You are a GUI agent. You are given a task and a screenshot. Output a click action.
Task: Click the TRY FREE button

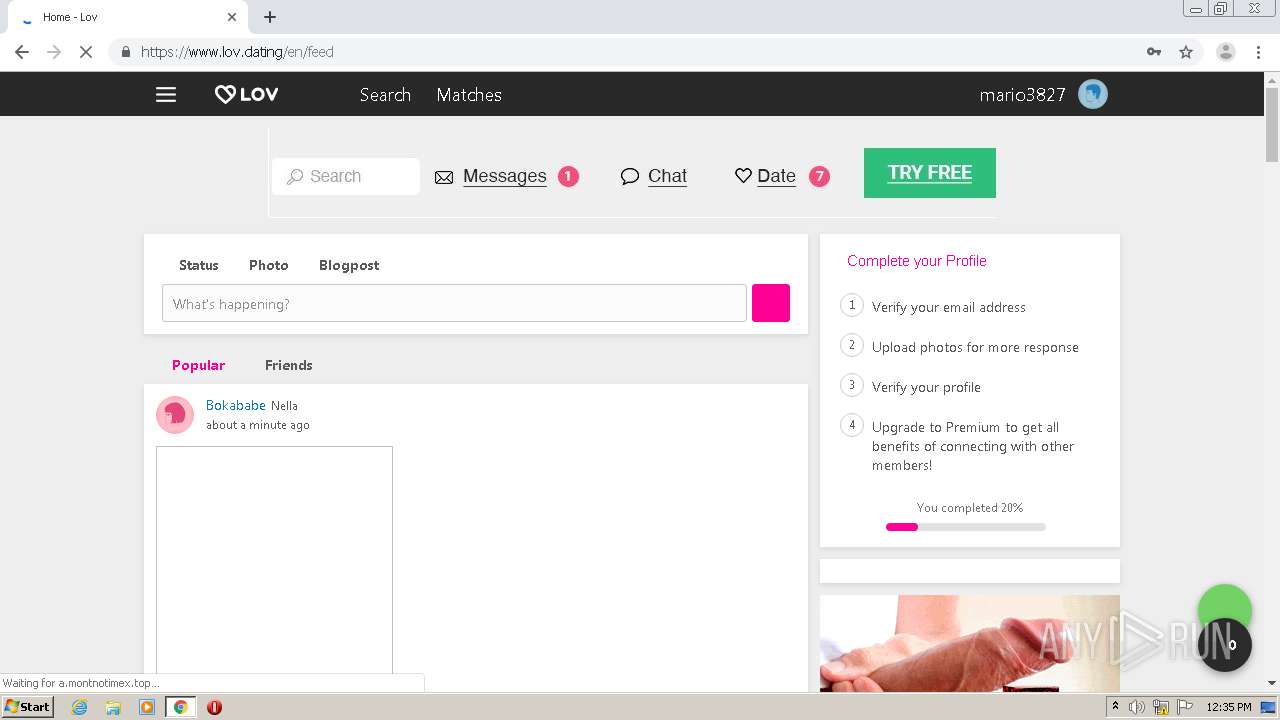pos(930,173)
